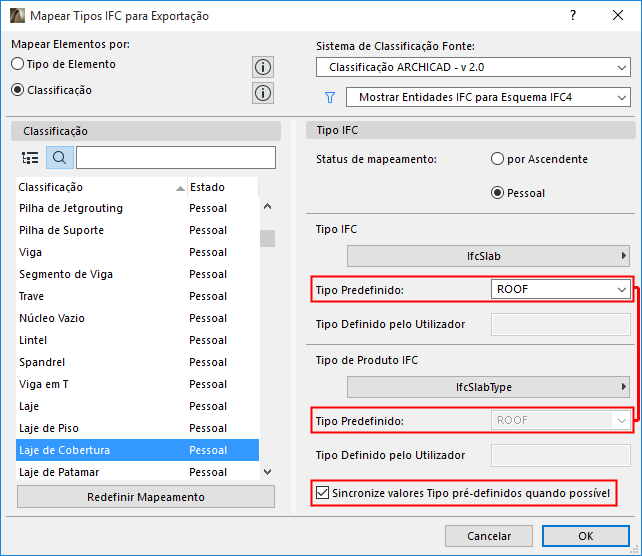642x556 pixels.
Task: Open the upper Tipo Predefinido ROOF dropdown
Action: pyautogui.click(x=561, y=289)
